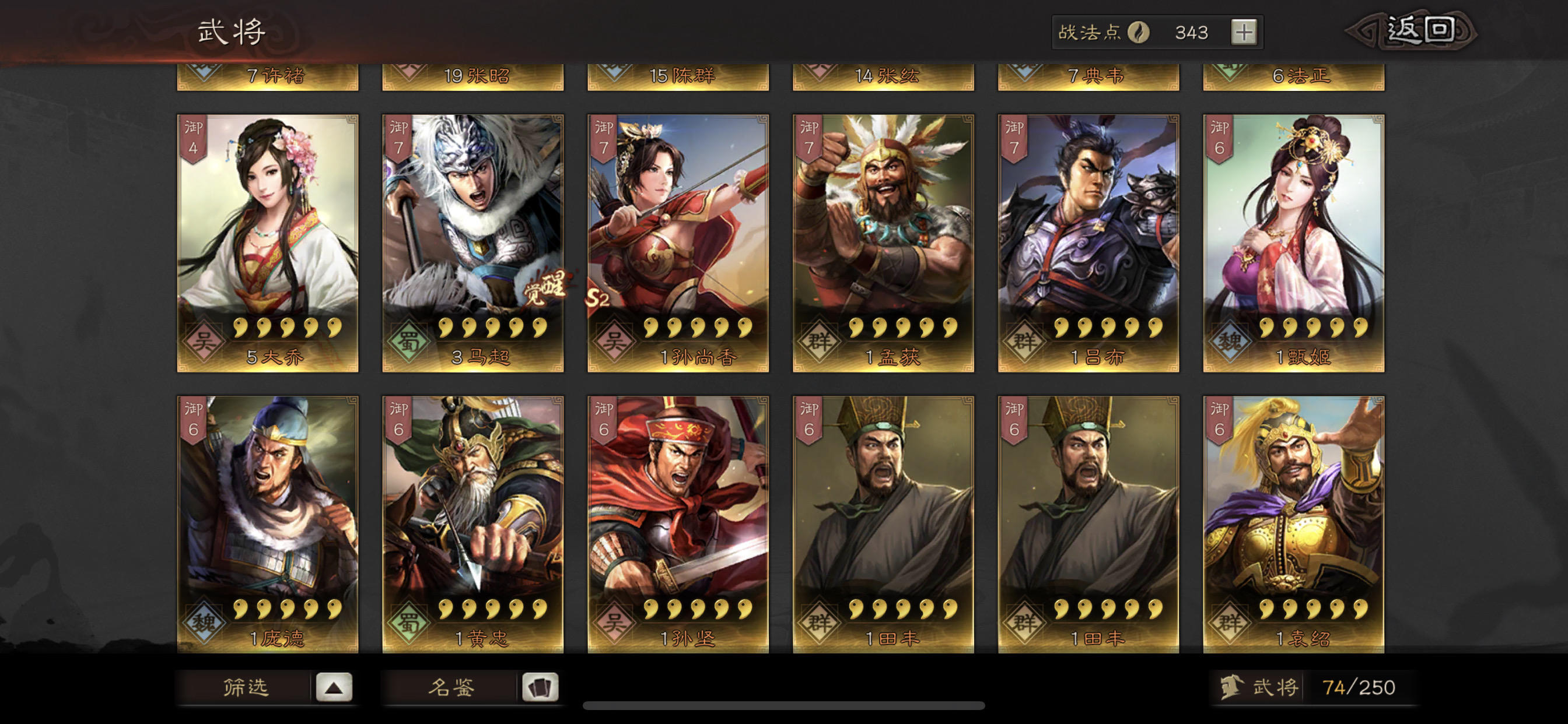Tap the horse icon beside 武将 count
Screen dimensions: 1568x724
point(1231,687)
